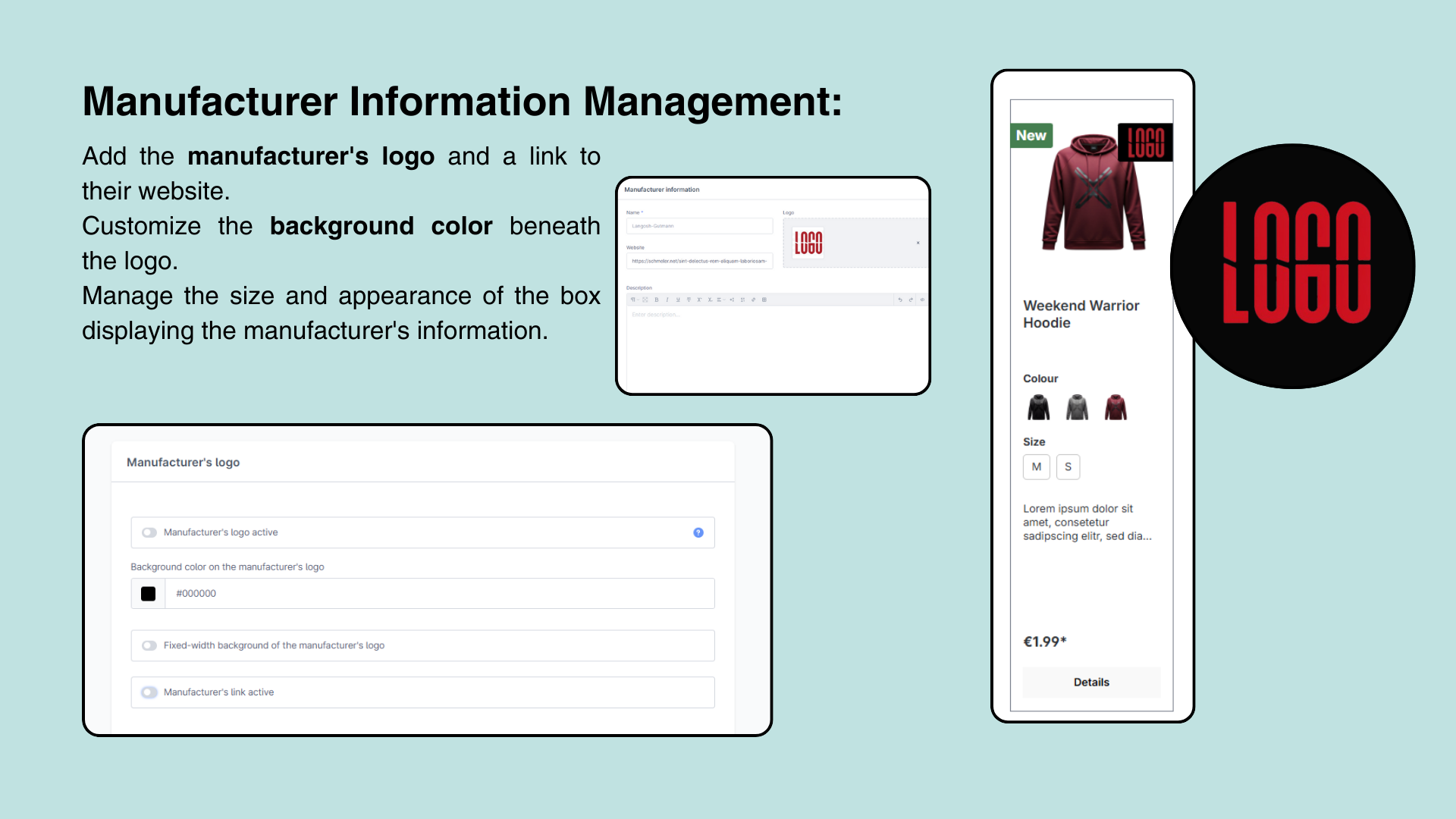Open the paragraph format dropdown in the description toolbar
This screenshot has height=819, width=1456.
[x=634, y=300]
